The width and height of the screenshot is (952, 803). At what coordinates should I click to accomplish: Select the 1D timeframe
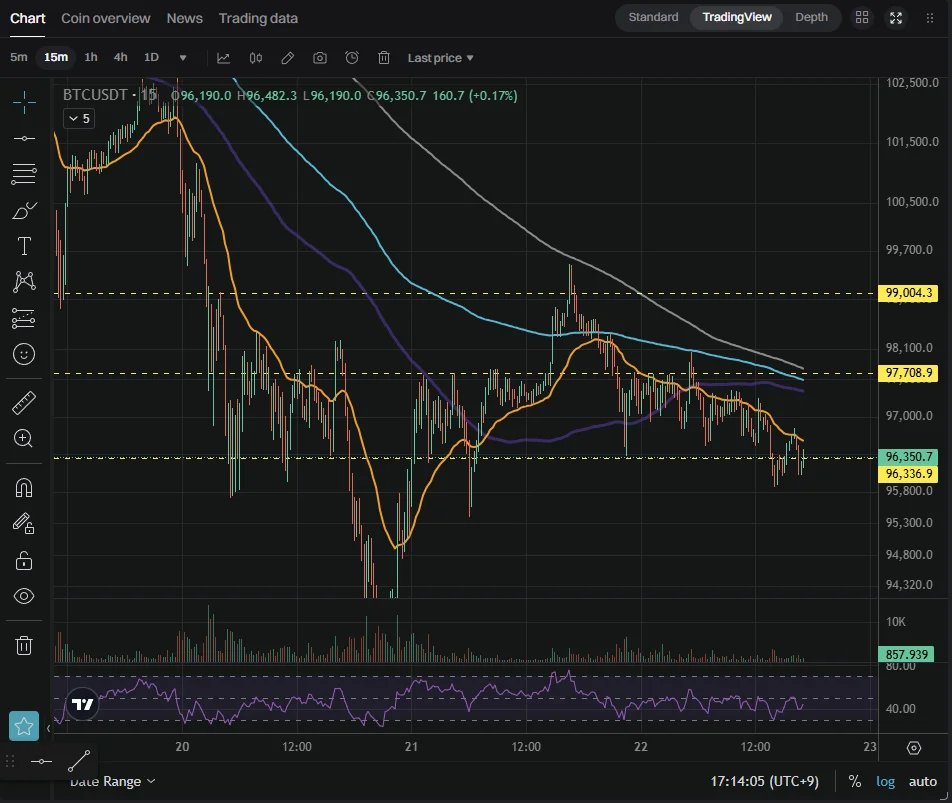[151, 57]
